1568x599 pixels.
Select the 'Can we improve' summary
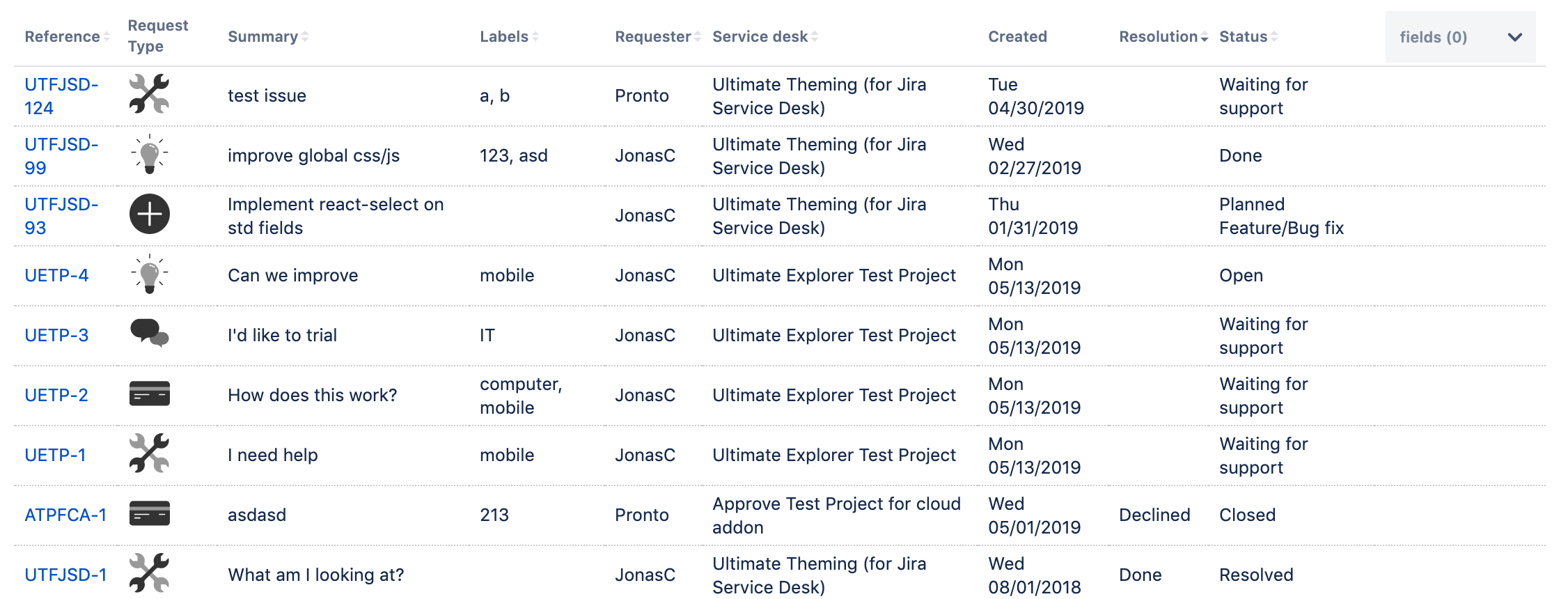click(x=292, y=275)
